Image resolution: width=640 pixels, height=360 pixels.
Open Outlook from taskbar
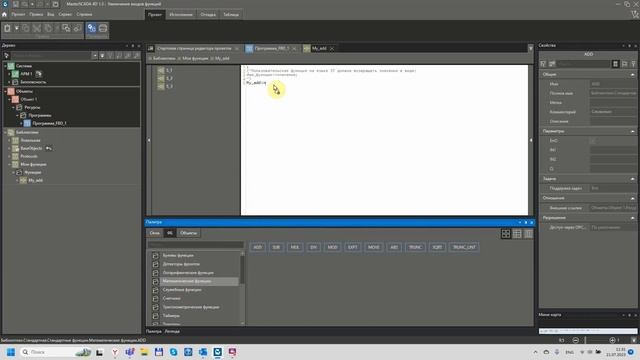[203, 352]
